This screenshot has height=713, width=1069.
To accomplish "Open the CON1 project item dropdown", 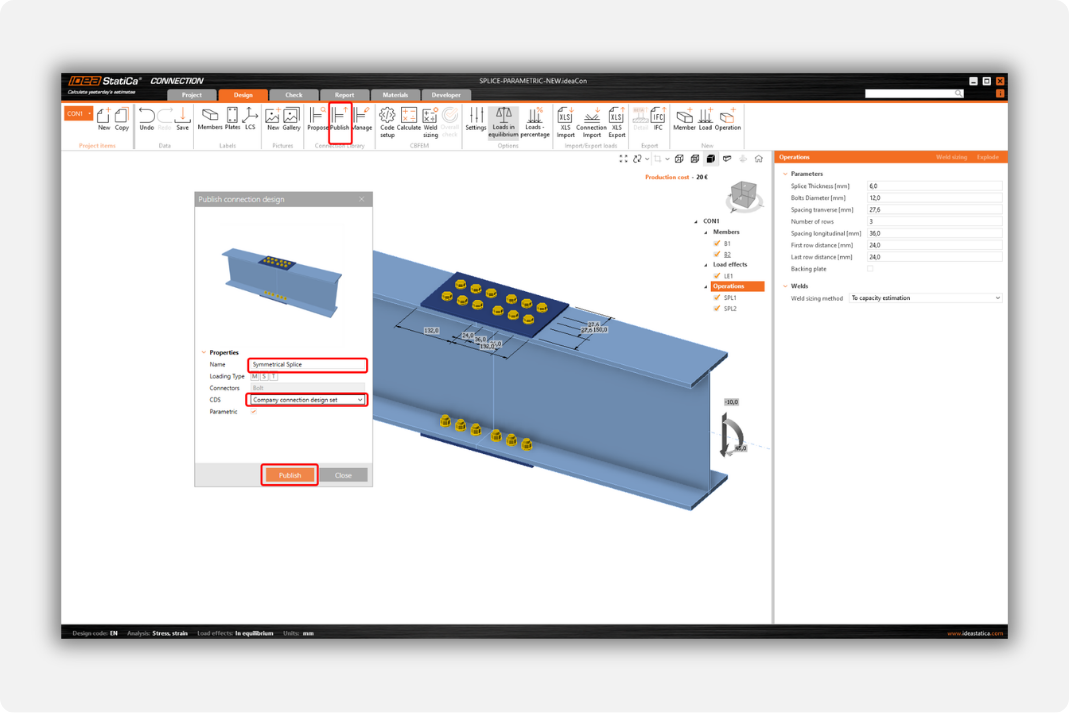I will (x=89, y=113).
